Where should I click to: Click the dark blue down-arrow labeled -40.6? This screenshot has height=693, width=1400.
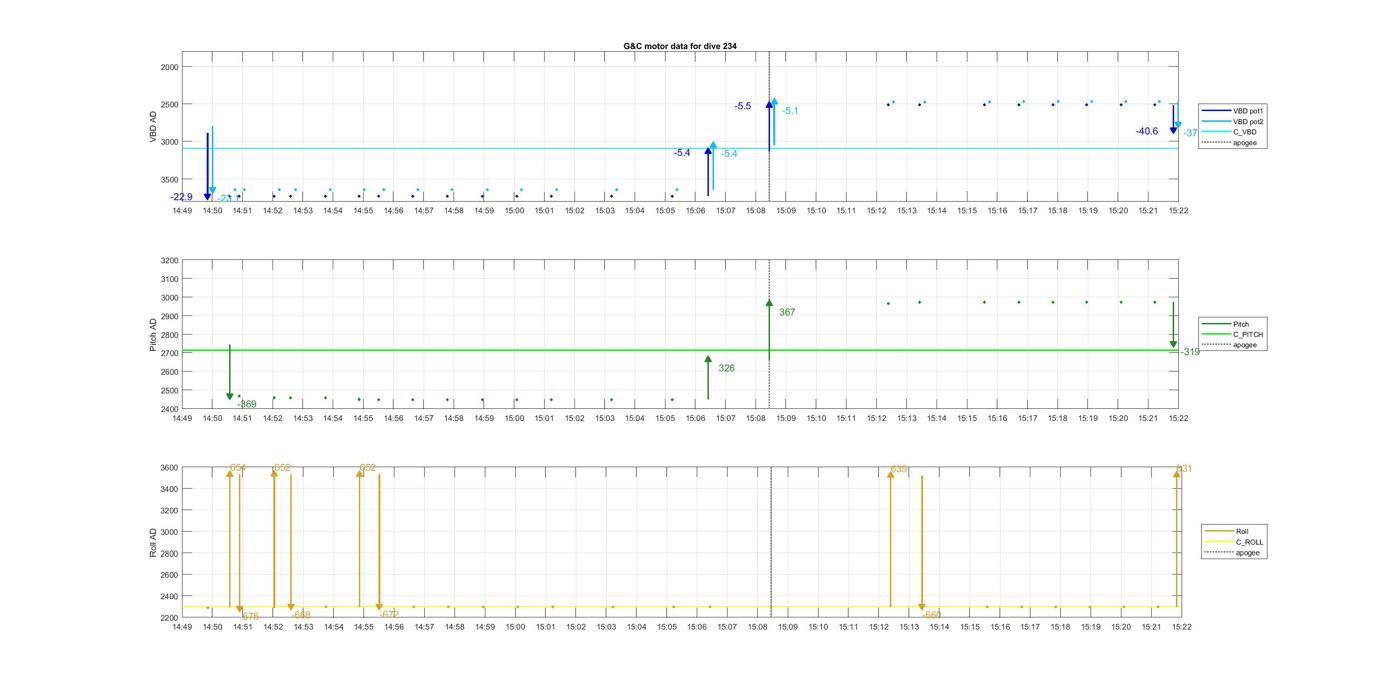click(x=1173, y=119)
